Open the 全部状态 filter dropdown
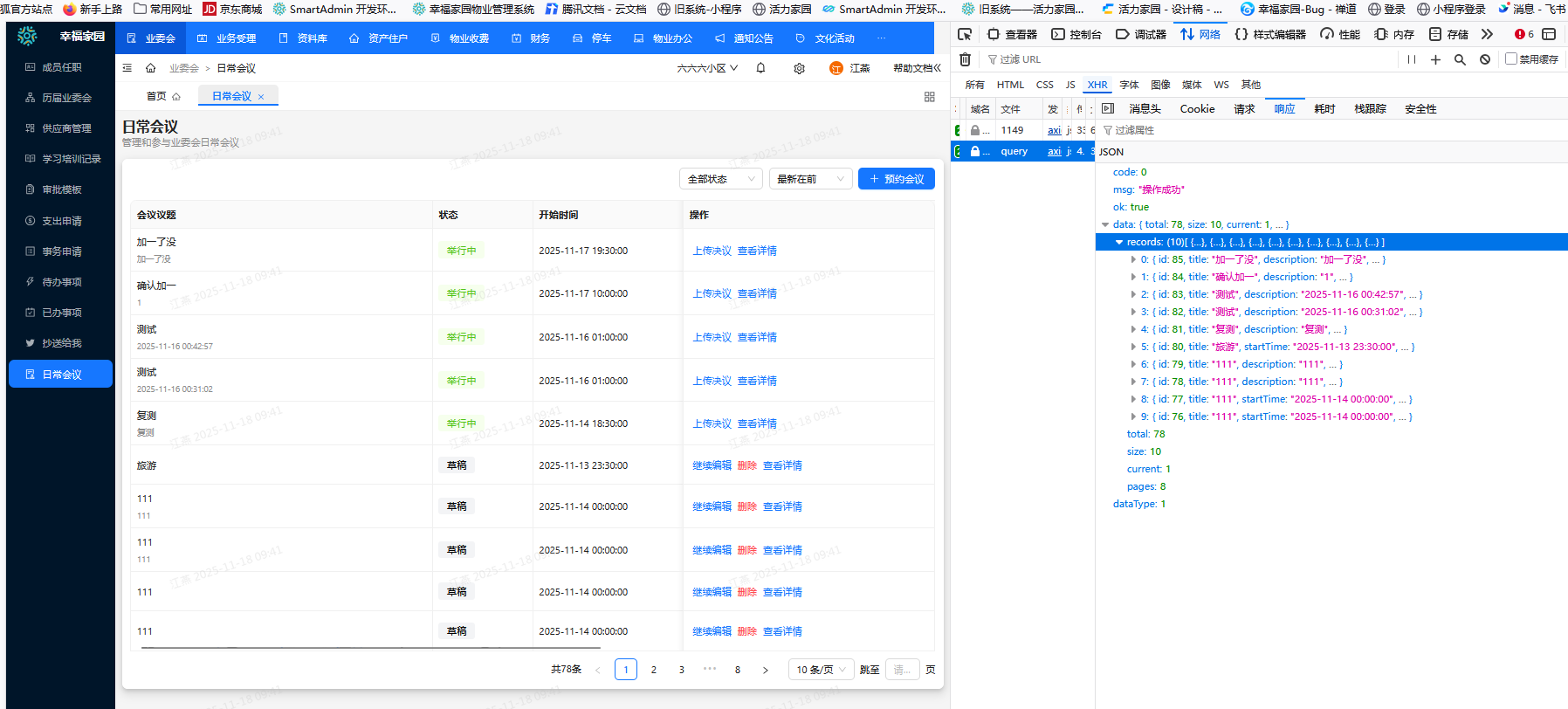Image resolution: width=1568 pixels, height=709 pixels. [x=720, y=179]
